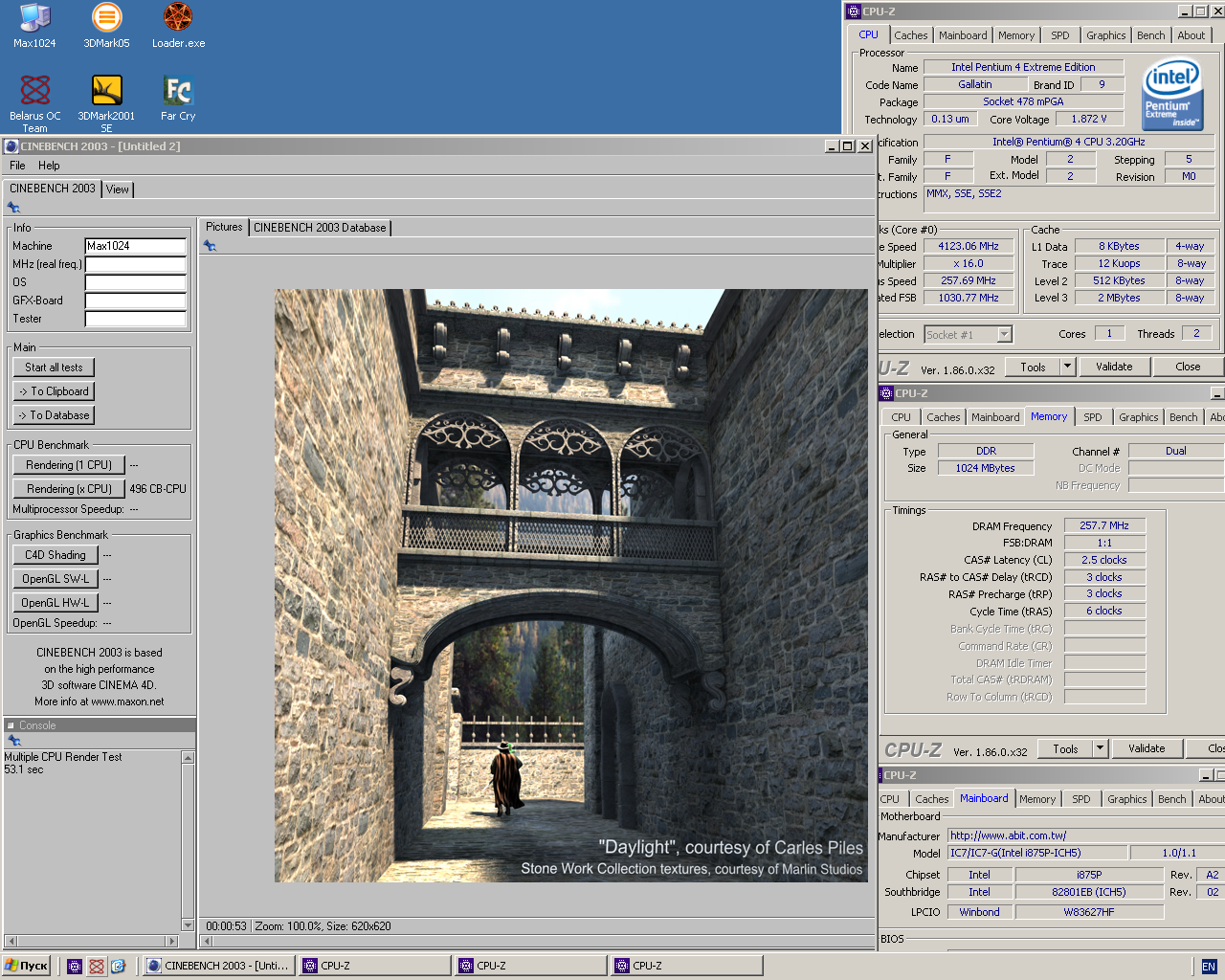1225x980 pixels.
Task: Start the OpenGL SW-L test
Action: [56, 579]
